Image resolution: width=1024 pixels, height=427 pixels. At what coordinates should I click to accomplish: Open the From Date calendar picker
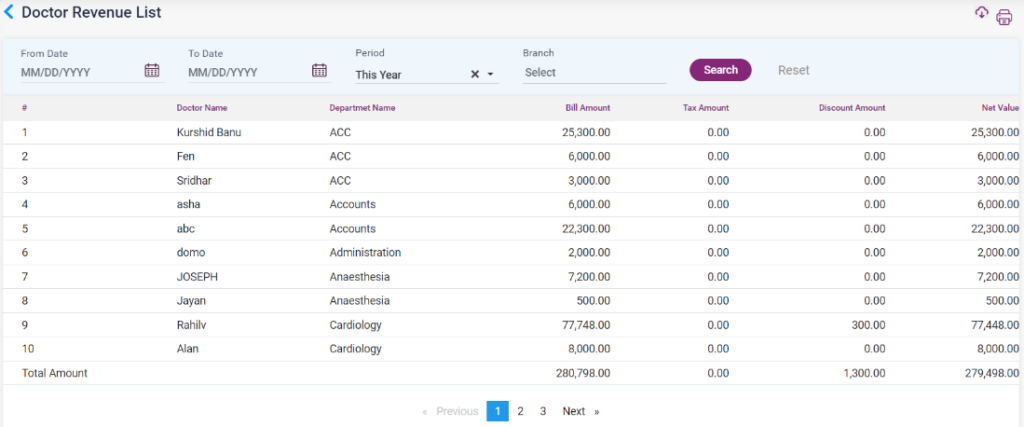coord(152,71)
